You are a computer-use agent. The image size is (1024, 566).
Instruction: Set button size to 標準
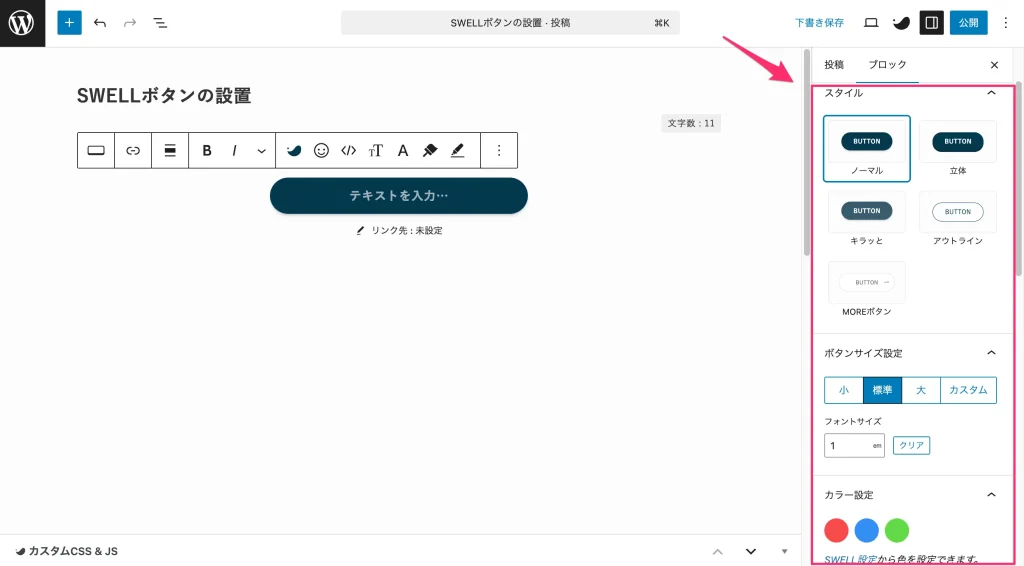coord(882,390)
